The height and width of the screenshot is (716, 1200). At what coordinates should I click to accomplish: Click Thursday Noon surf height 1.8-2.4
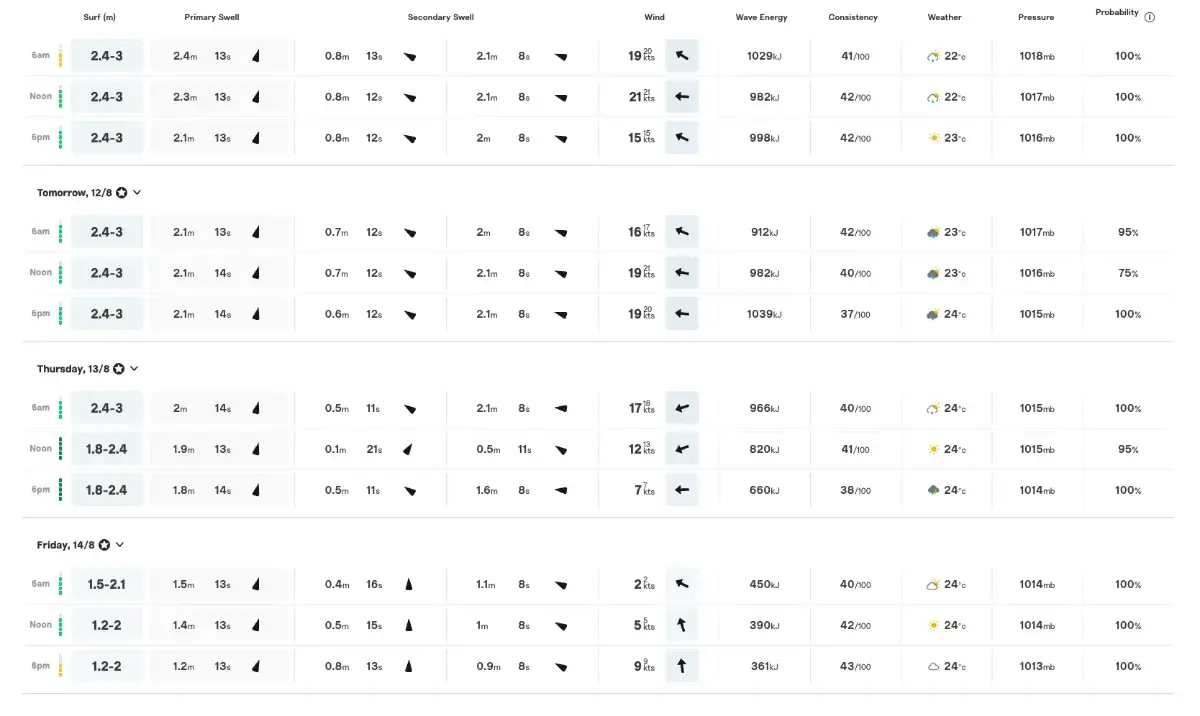pyautogui.click(x=107, y=449)
